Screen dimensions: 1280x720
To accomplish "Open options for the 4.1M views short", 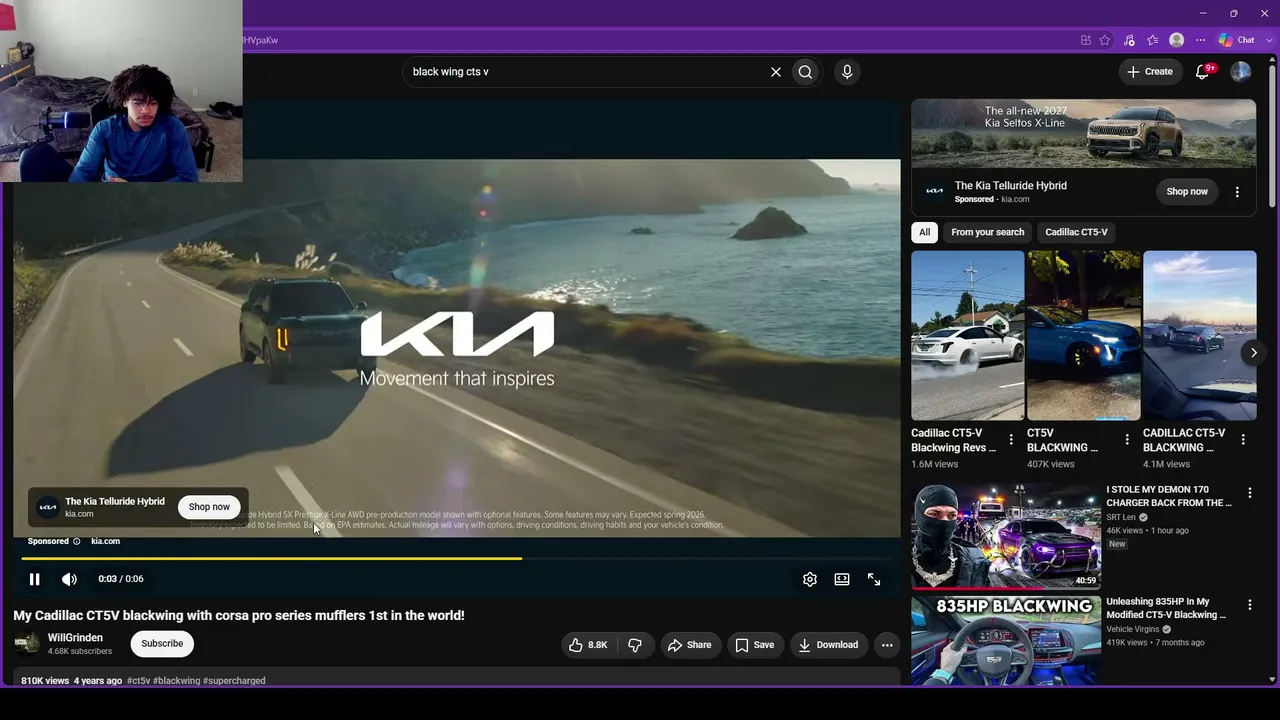I will (1243, 440).
